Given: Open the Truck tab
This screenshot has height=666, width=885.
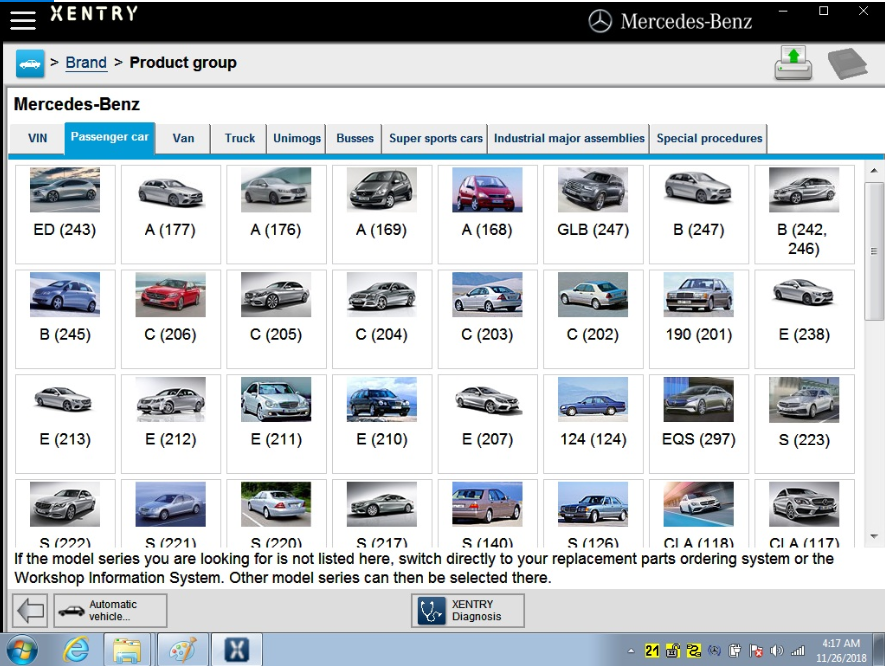Looking at the screenshot, I should pos(239,138).
